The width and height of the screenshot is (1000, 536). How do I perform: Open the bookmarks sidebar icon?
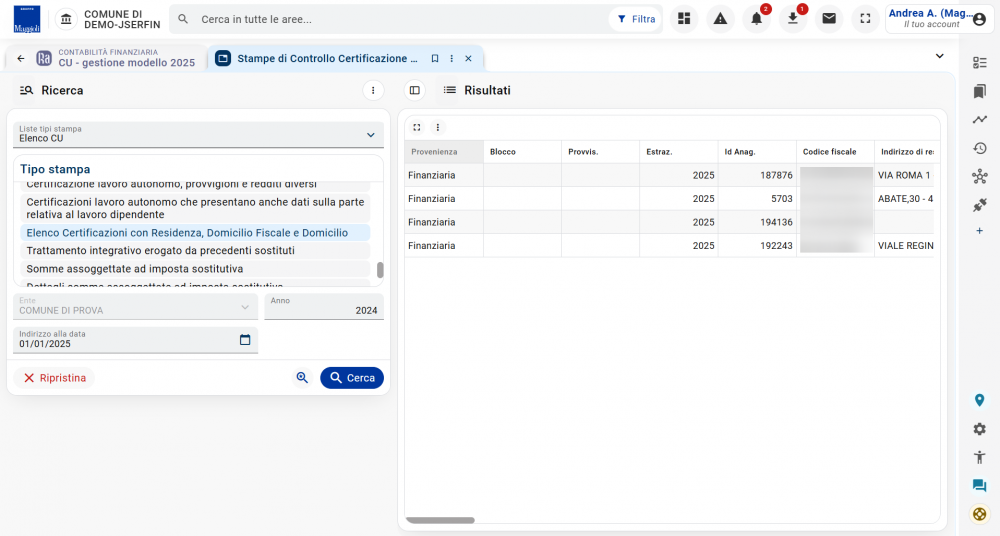coord(980,91)
